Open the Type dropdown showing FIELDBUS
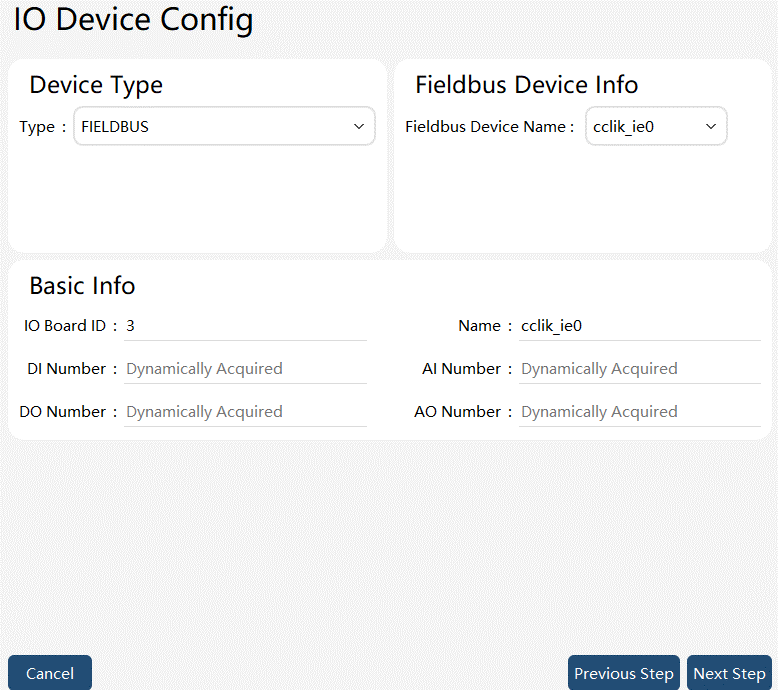 (x=224, y=126)
